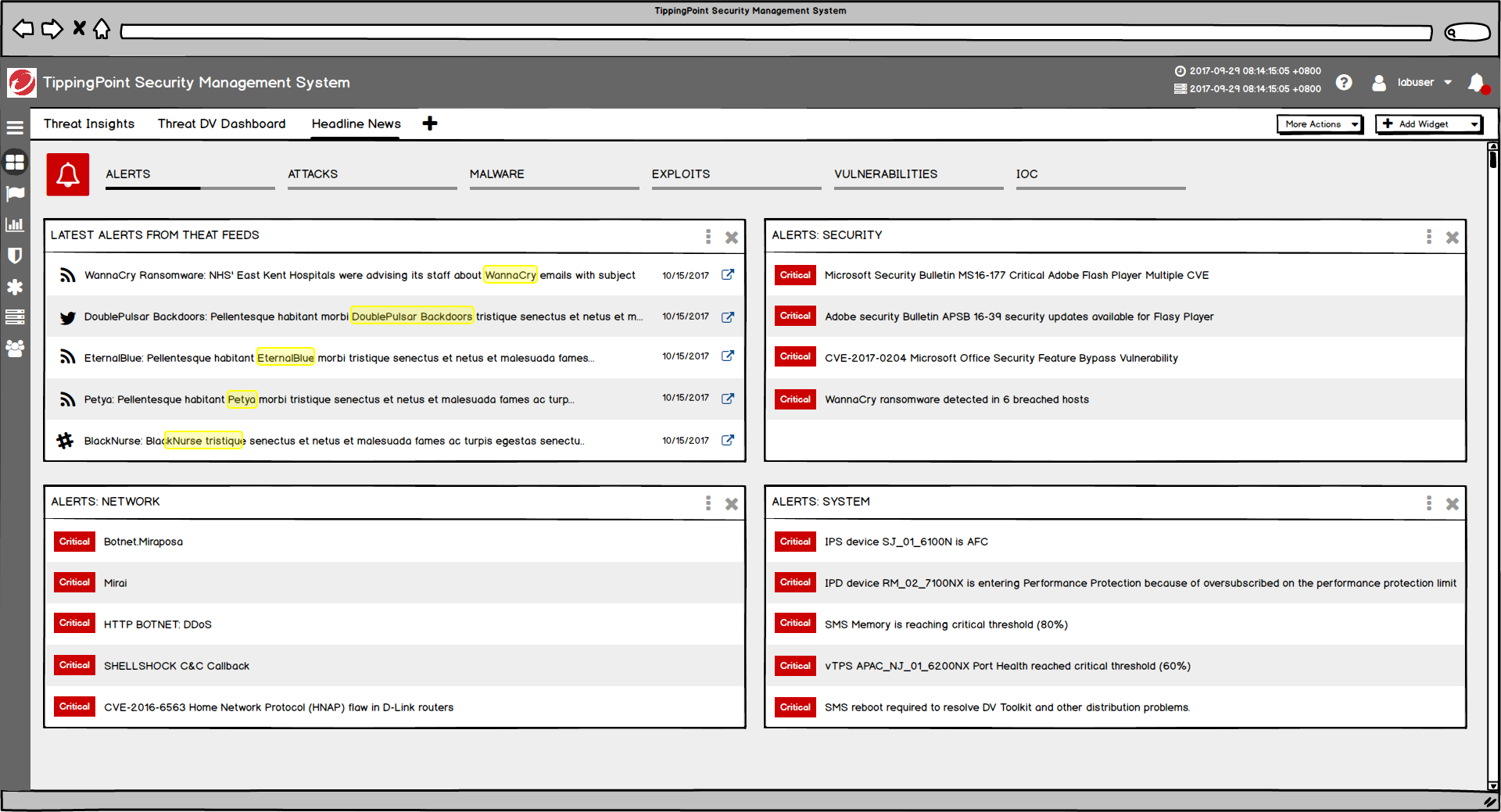
Task: Open external link for WannaCry Ransomware alert
Action: (728, 274)
